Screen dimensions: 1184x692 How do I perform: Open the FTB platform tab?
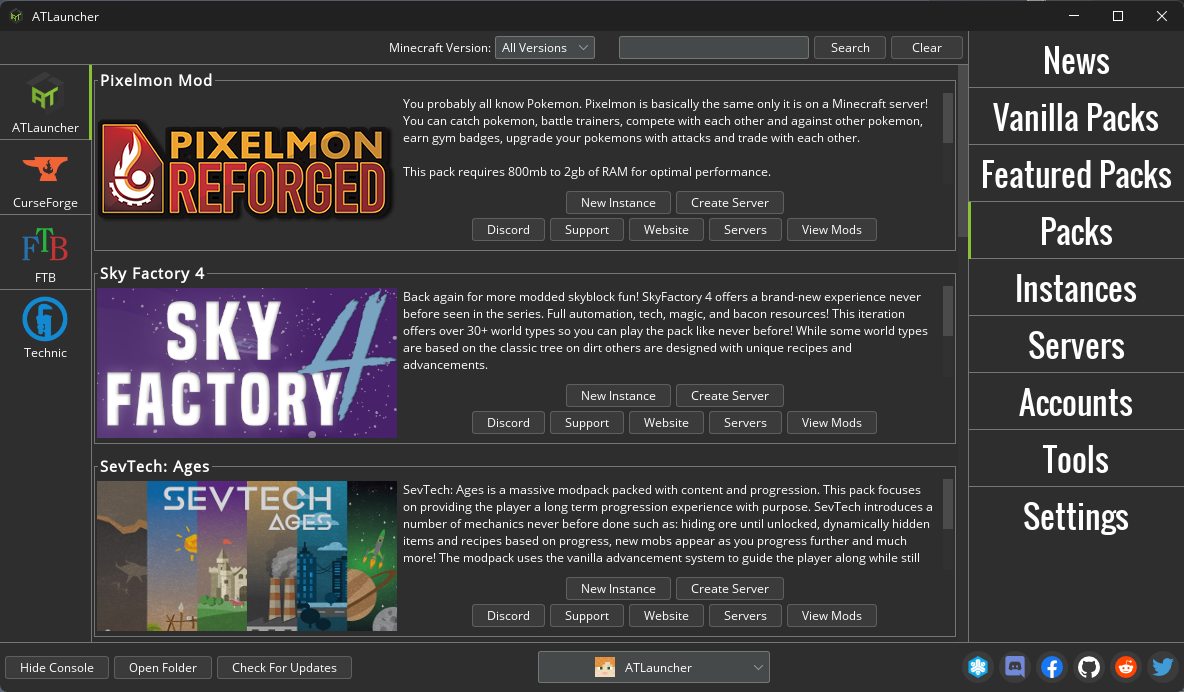coord(45,253)
